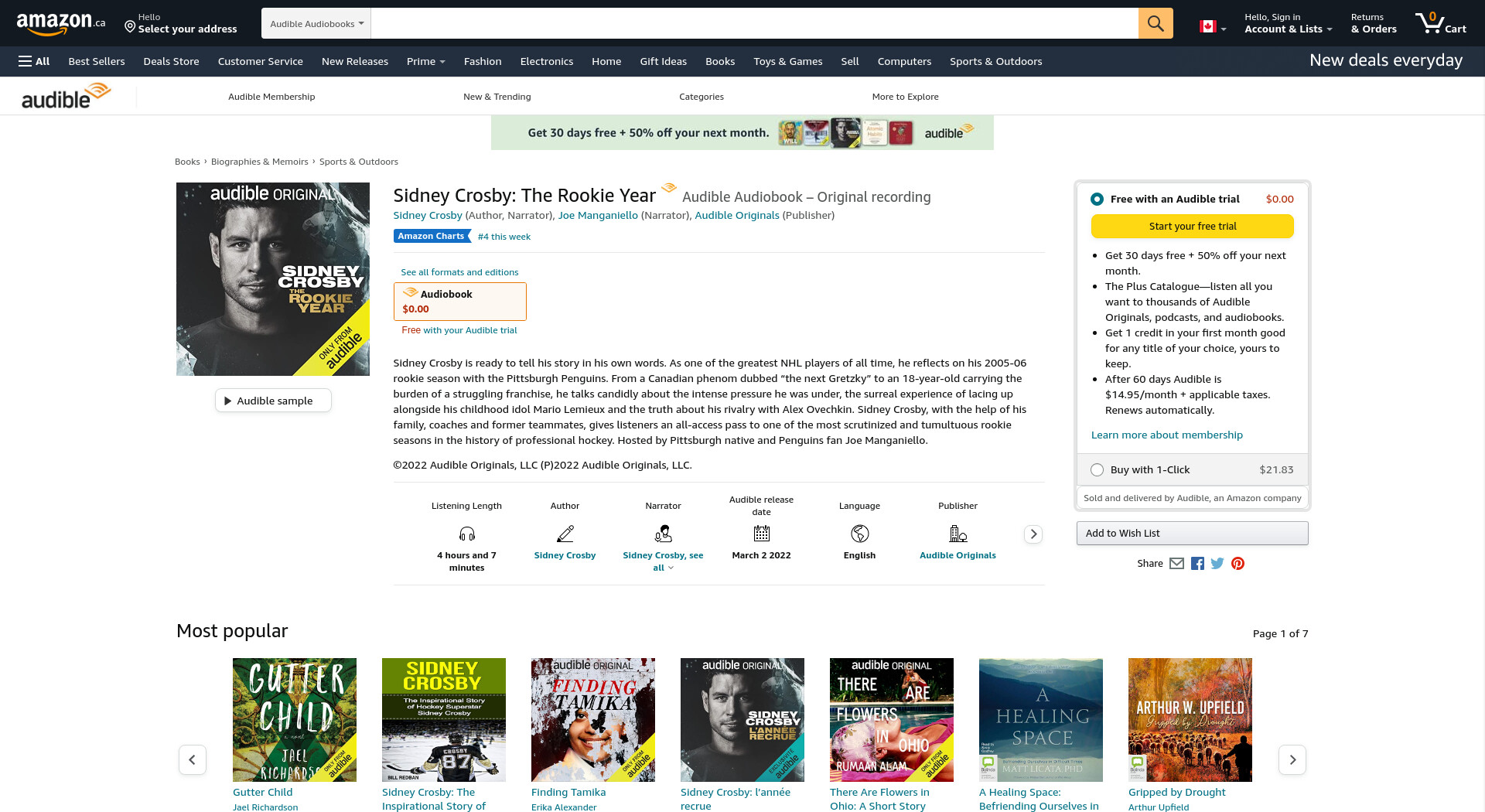Click See all formats and editions
1485x812 pixels.
(x=459, y=272)
